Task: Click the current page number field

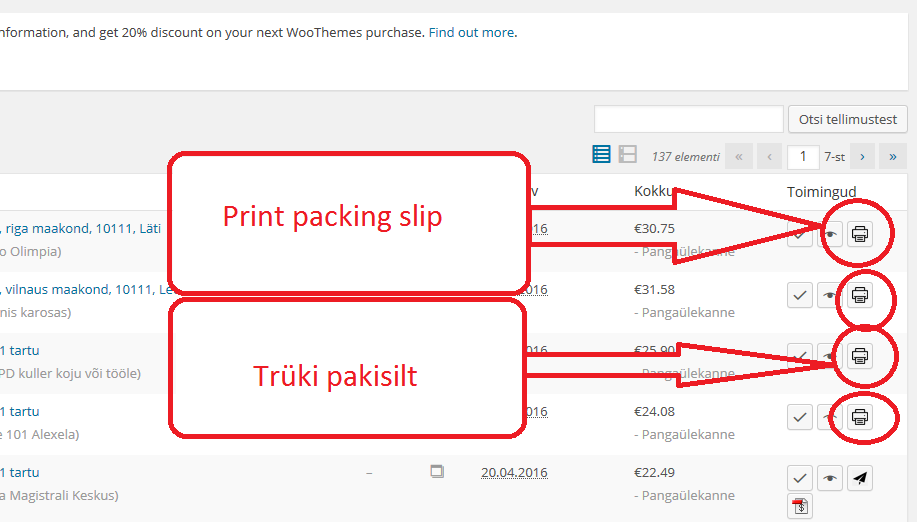Action: 802,157
